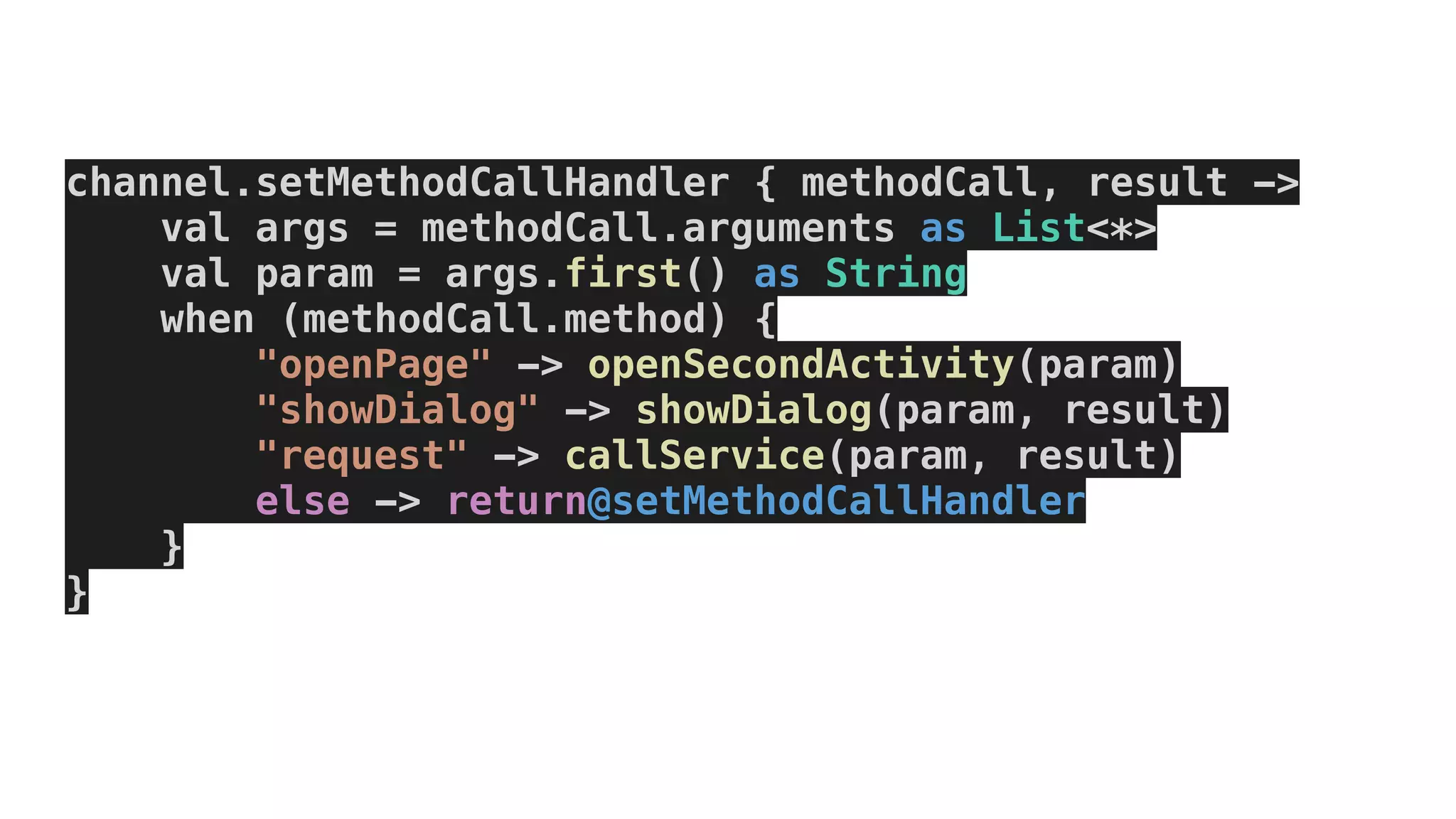Click the showDialog function call
1456x819 pixels.
coord(754,411)
